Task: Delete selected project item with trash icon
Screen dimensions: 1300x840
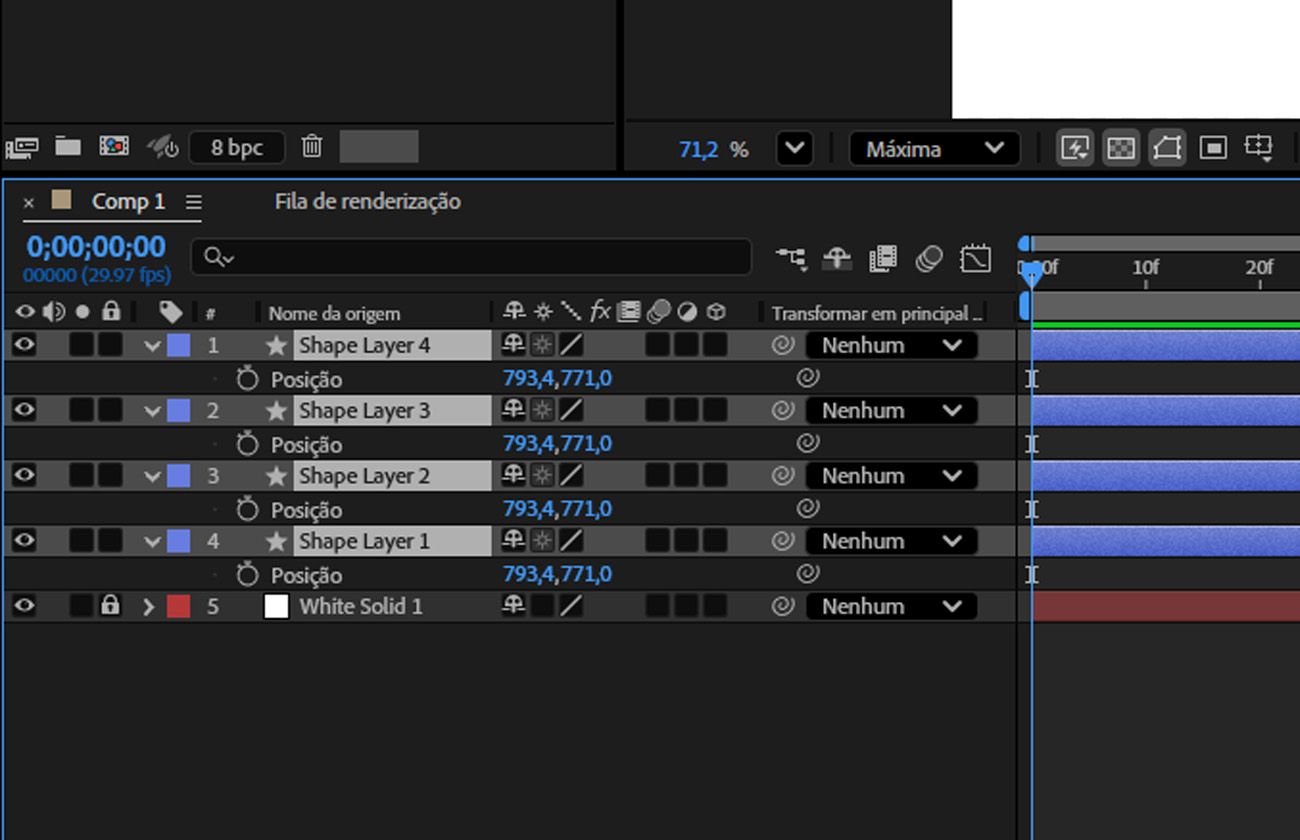Action: coord(312,147)
